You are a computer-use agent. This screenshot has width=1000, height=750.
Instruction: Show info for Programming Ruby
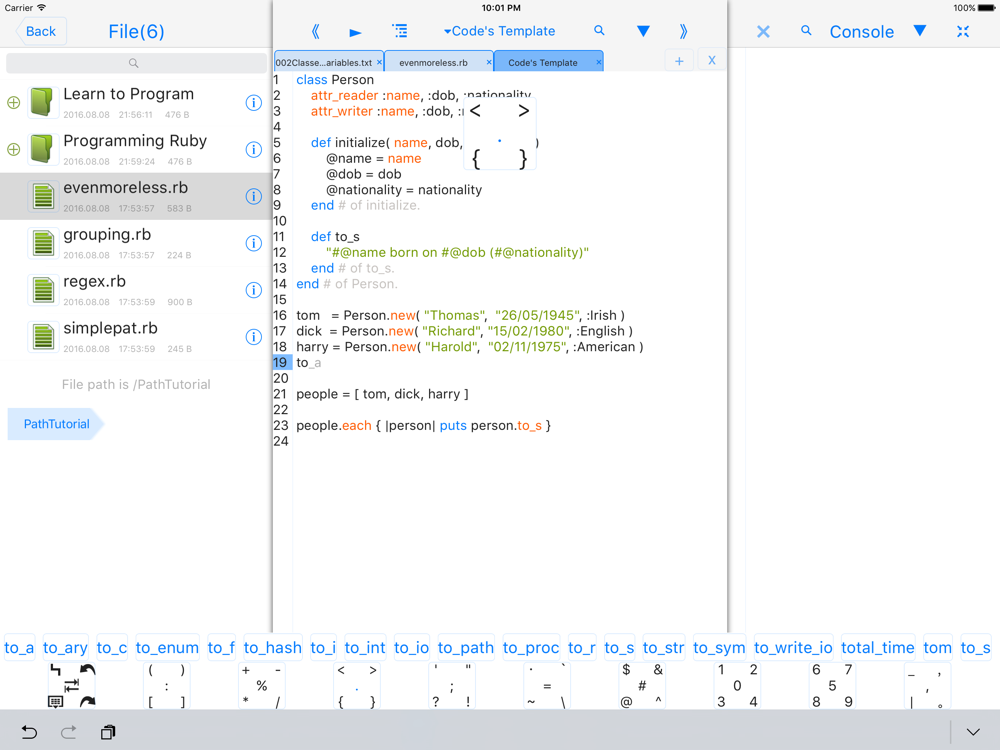(x=254, y=149)
